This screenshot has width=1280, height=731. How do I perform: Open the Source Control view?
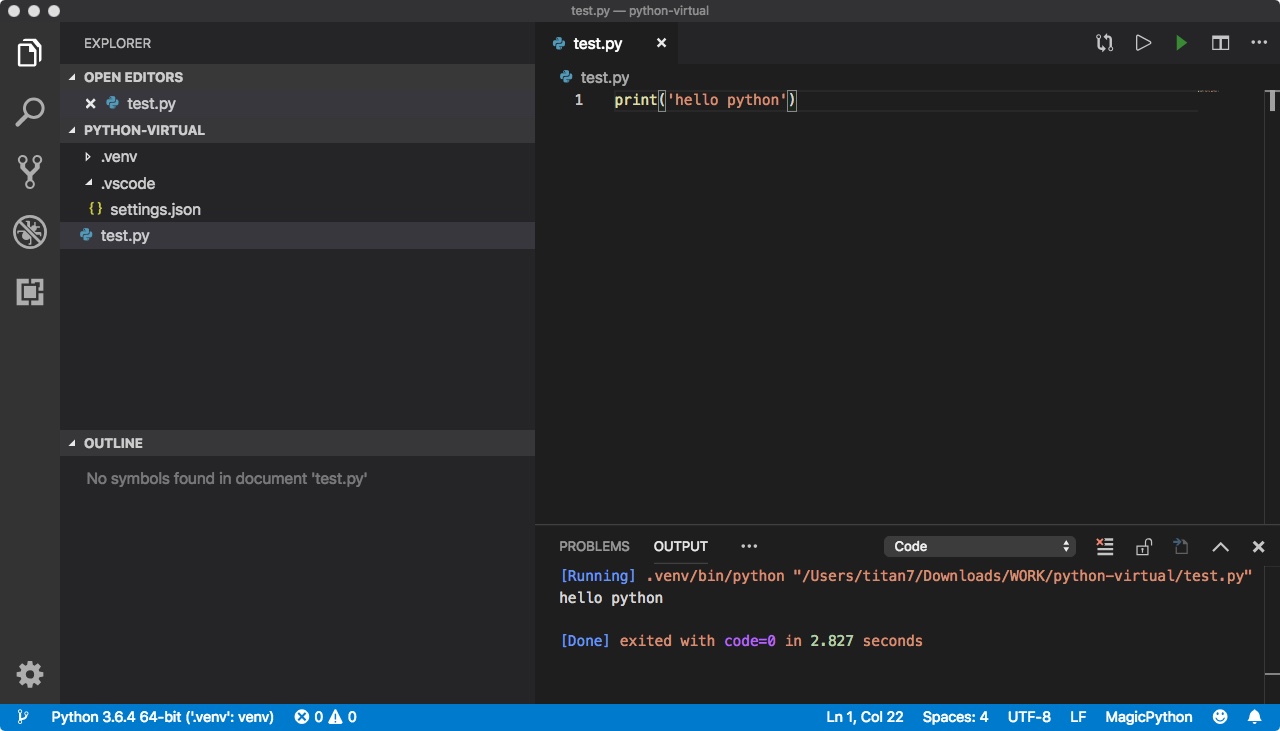tap(30, 172)
